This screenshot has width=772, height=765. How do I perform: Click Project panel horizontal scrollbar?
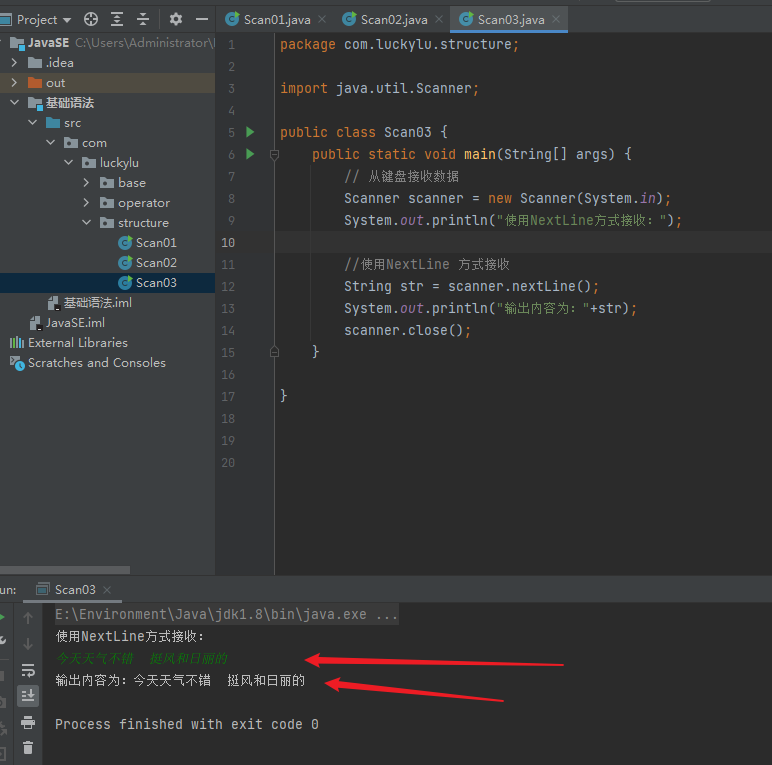[x=65, y=570]
